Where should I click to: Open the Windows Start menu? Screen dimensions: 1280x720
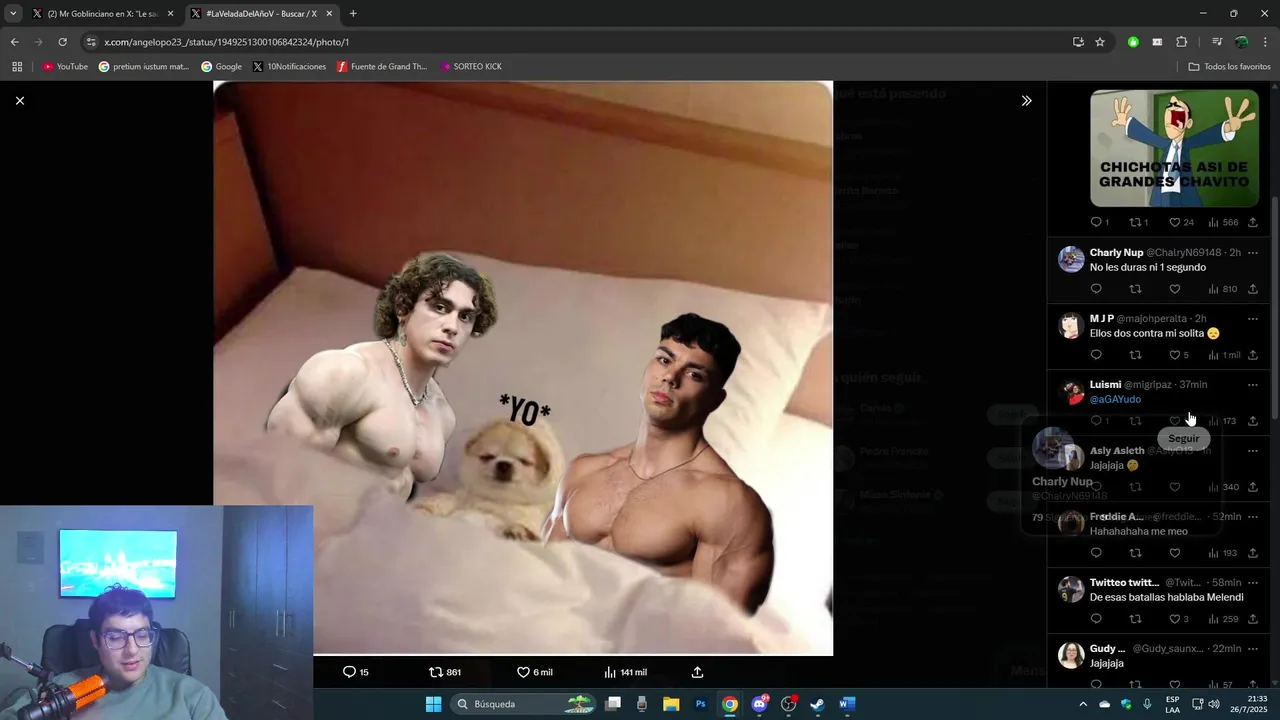point(433,704)
